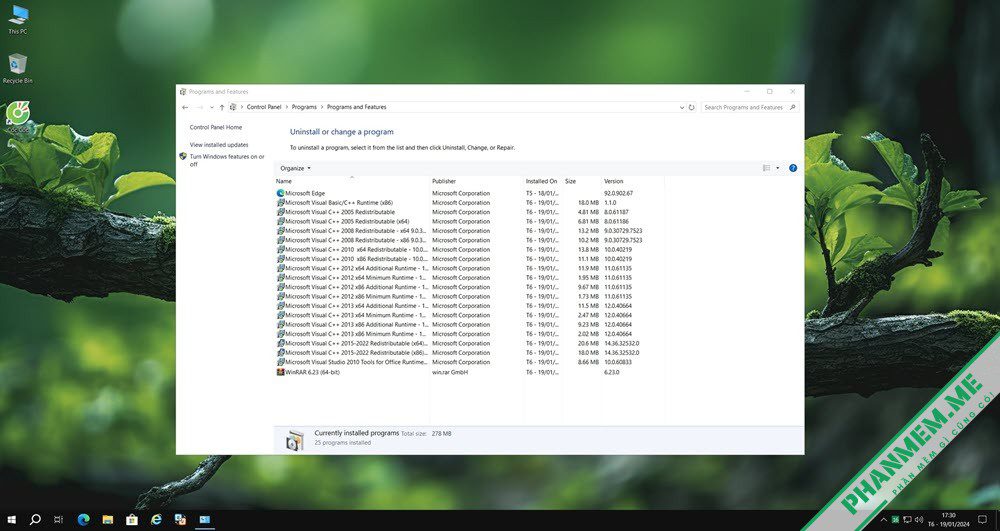Click Programs and Features breadcrumb segment
1000x531 pixels.
(x=357, y=107)
